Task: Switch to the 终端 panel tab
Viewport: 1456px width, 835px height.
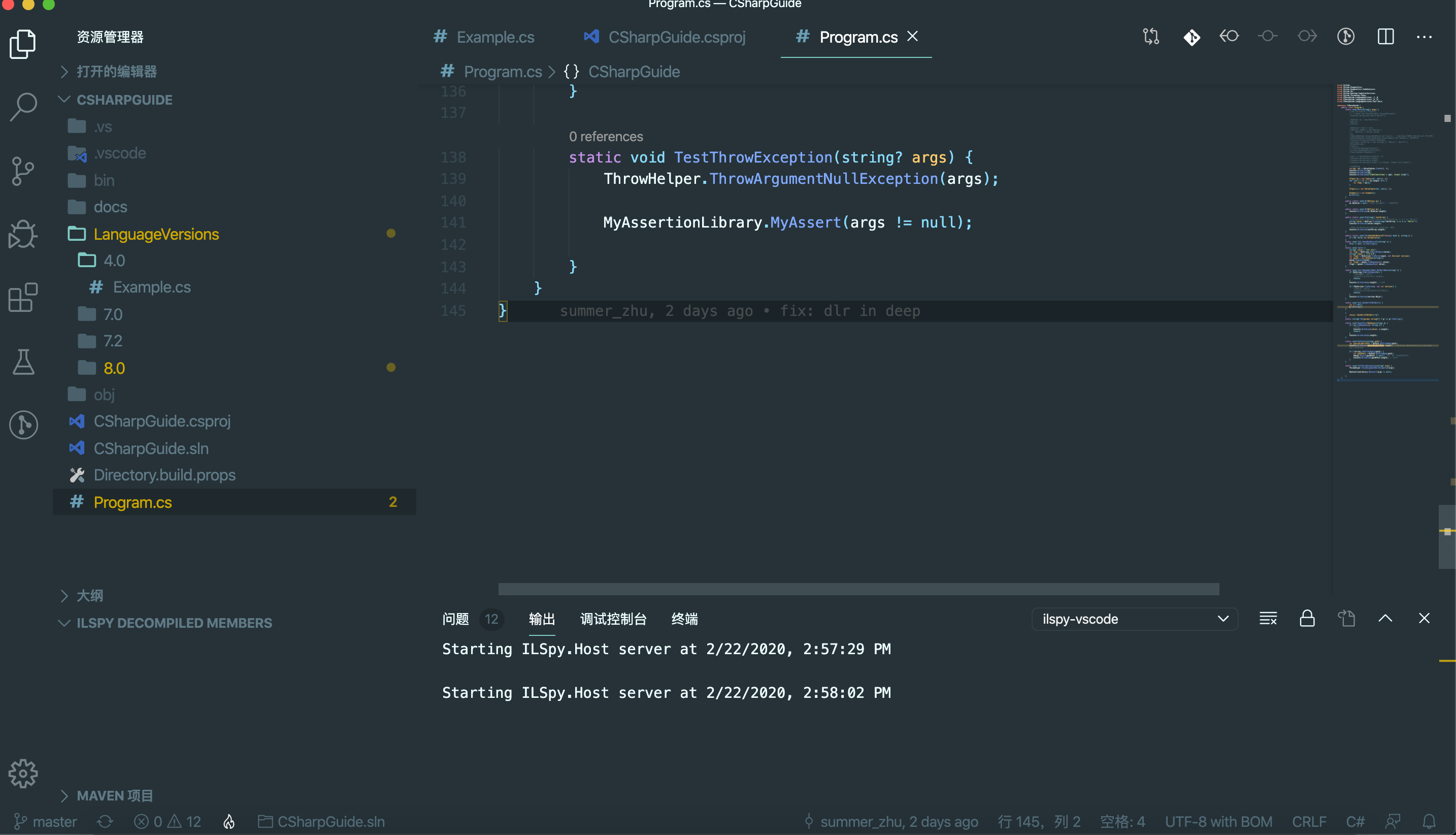Action: 684,619
